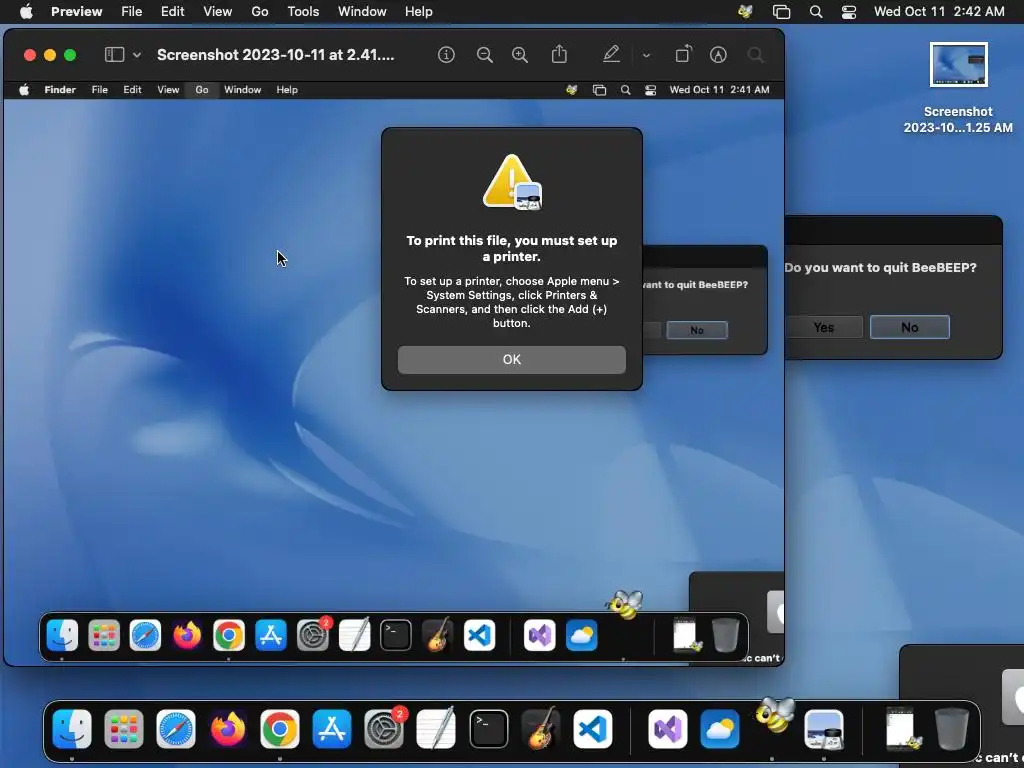Open purple Visual Studio in the main desktop Dock

pyautogui.click(x=667, y=729)
